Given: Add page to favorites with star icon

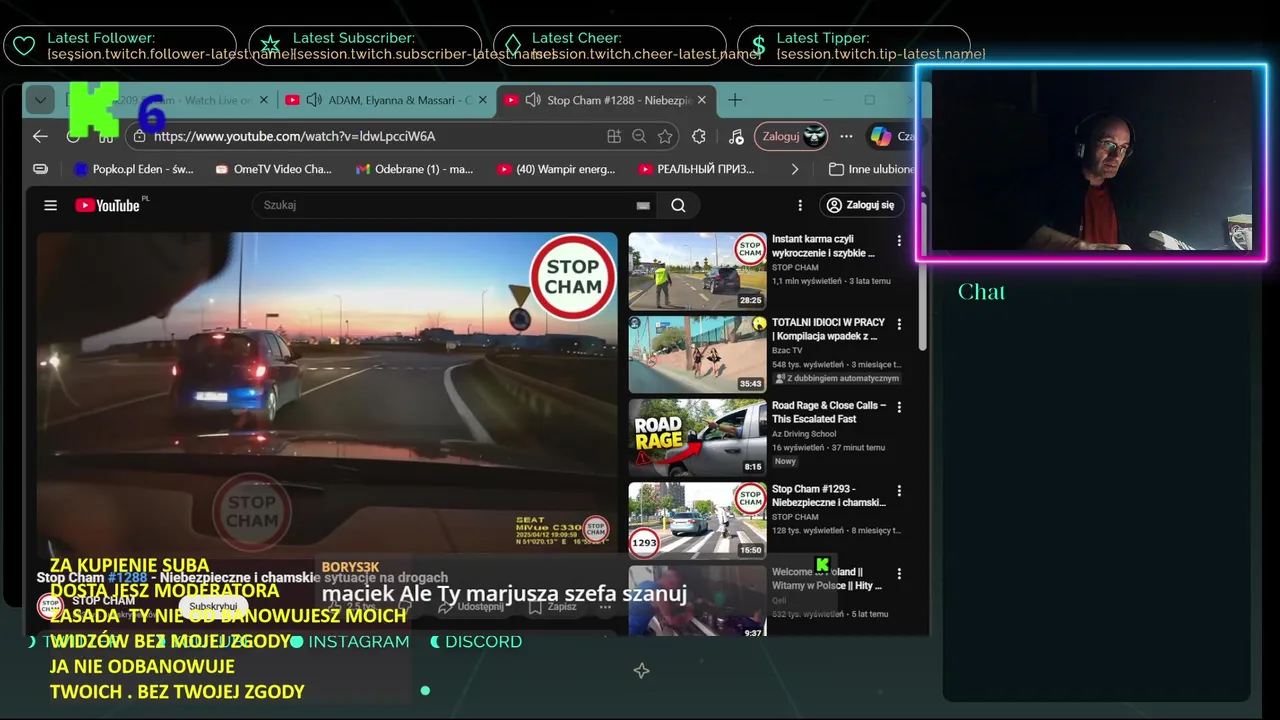Looking at the screenshot, I should [x=665, y=136].
